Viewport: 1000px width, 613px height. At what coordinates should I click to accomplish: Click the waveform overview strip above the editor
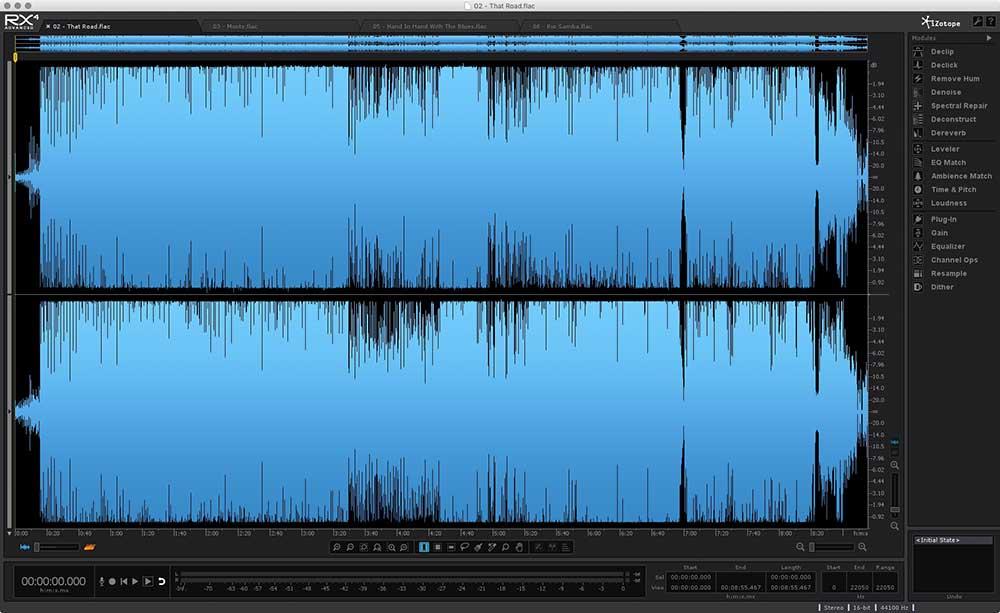441,43
